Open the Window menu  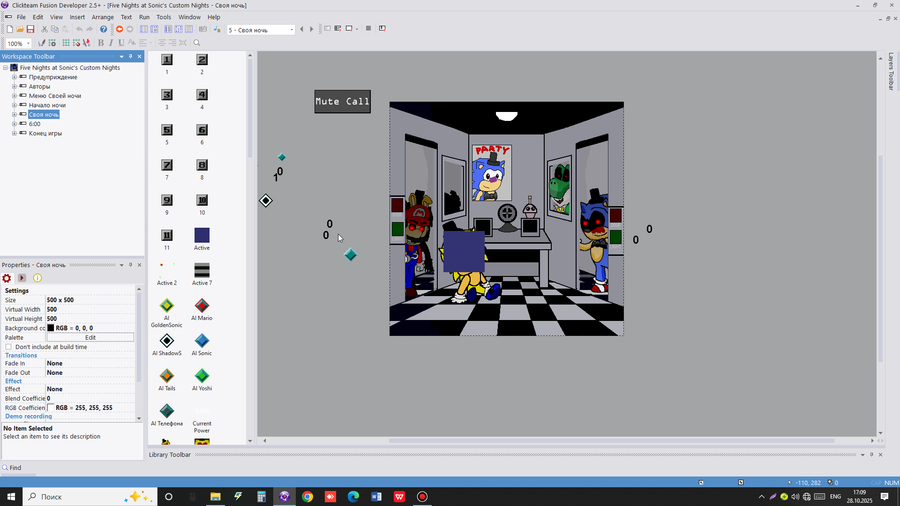click(x=189, y=17)
